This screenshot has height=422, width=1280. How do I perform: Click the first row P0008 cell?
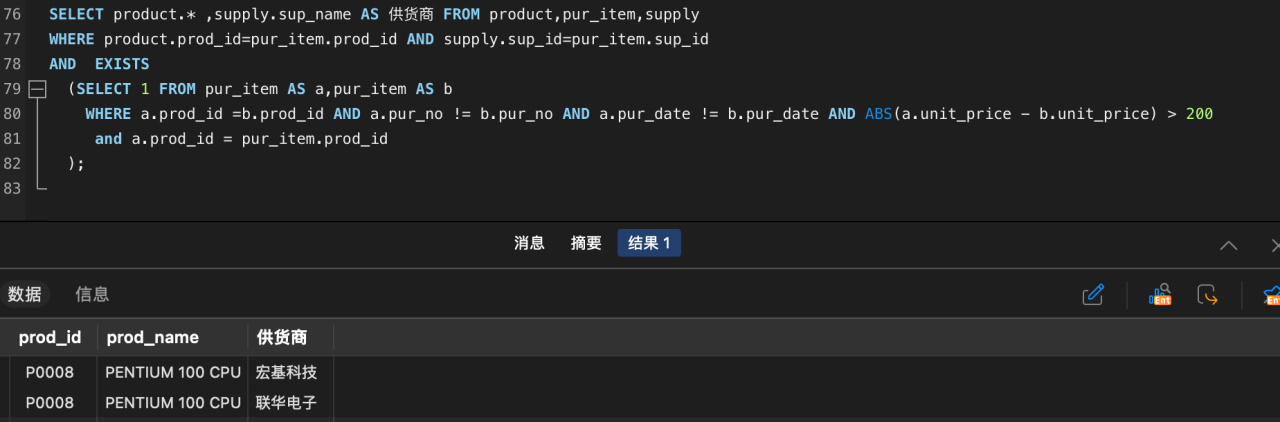(49, 373)
